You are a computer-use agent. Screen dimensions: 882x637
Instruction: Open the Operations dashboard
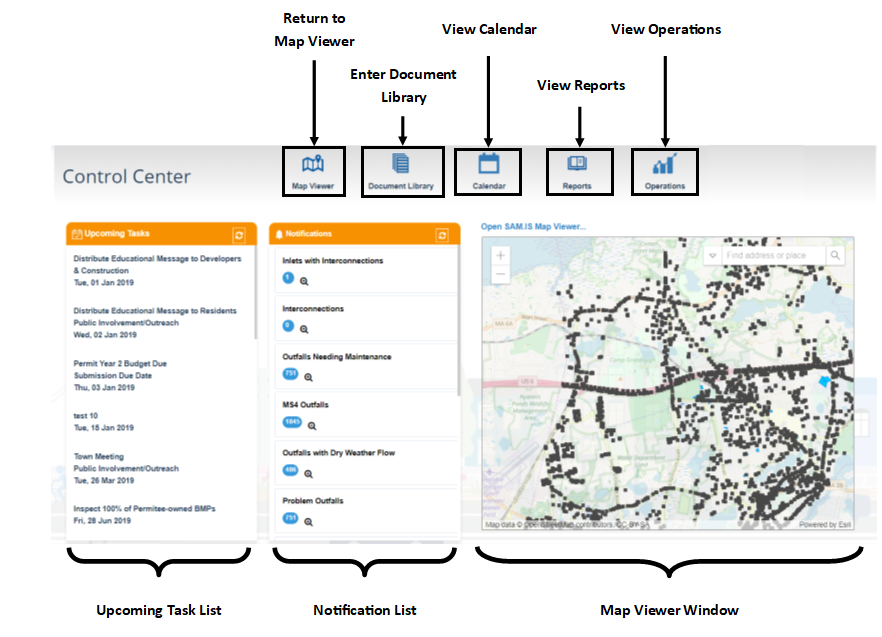click(664, 171)
